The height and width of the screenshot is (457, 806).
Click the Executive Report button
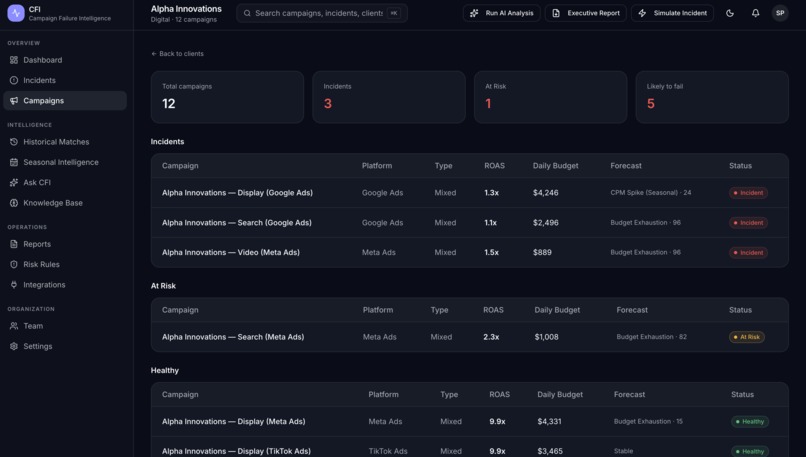pos(585,13)
